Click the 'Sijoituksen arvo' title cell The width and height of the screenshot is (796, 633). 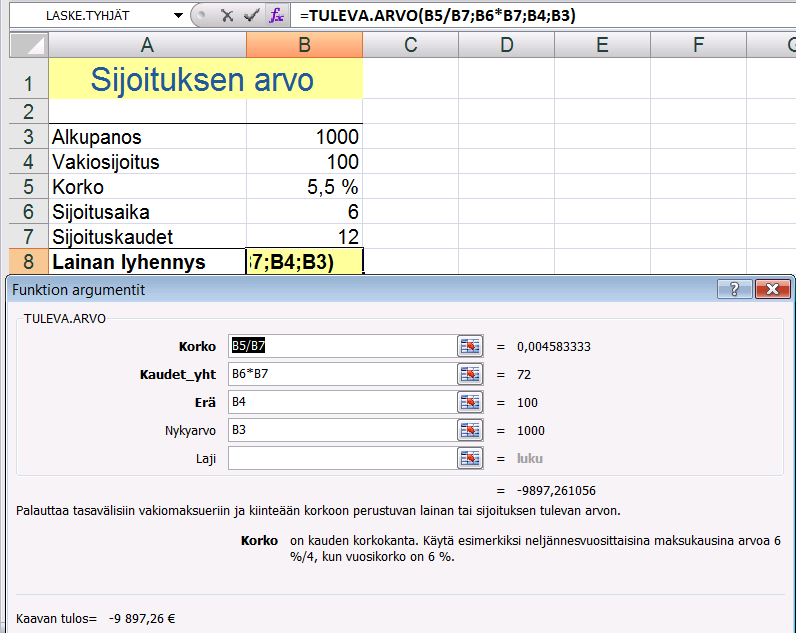click(206, 78)
